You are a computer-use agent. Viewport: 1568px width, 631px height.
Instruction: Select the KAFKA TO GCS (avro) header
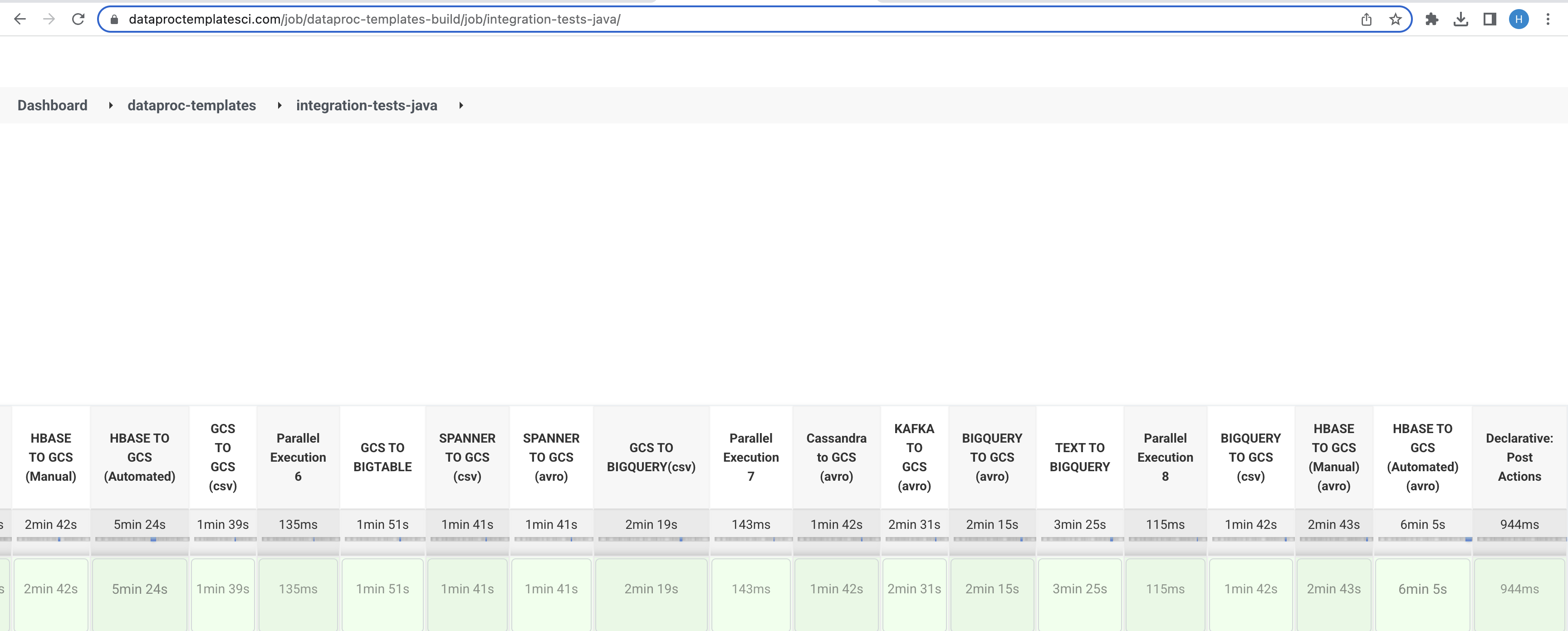point(914,457)
